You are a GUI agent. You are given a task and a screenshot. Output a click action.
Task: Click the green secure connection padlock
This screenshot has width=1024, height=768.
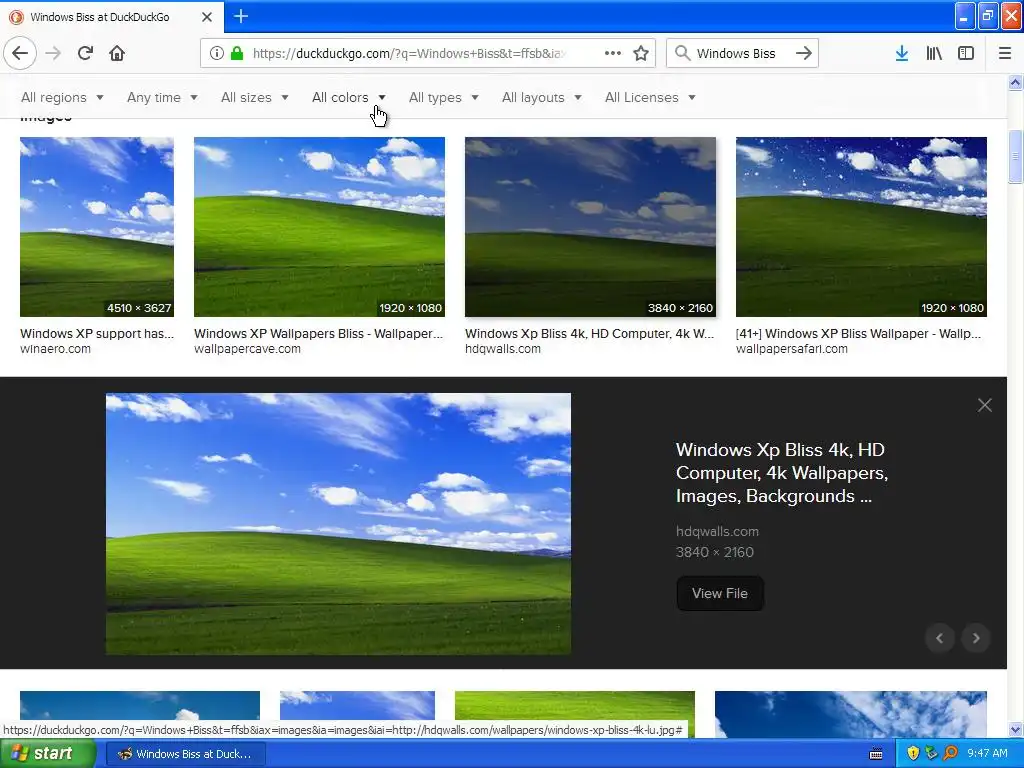(x=237, y=53)
